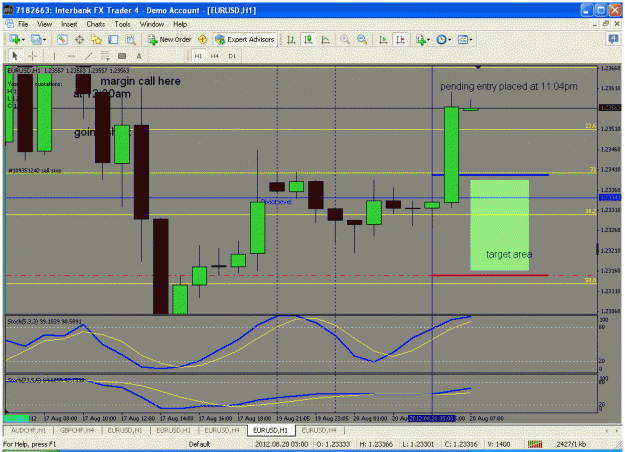
Task: Open the Window menu
Action: pos(151,24)
